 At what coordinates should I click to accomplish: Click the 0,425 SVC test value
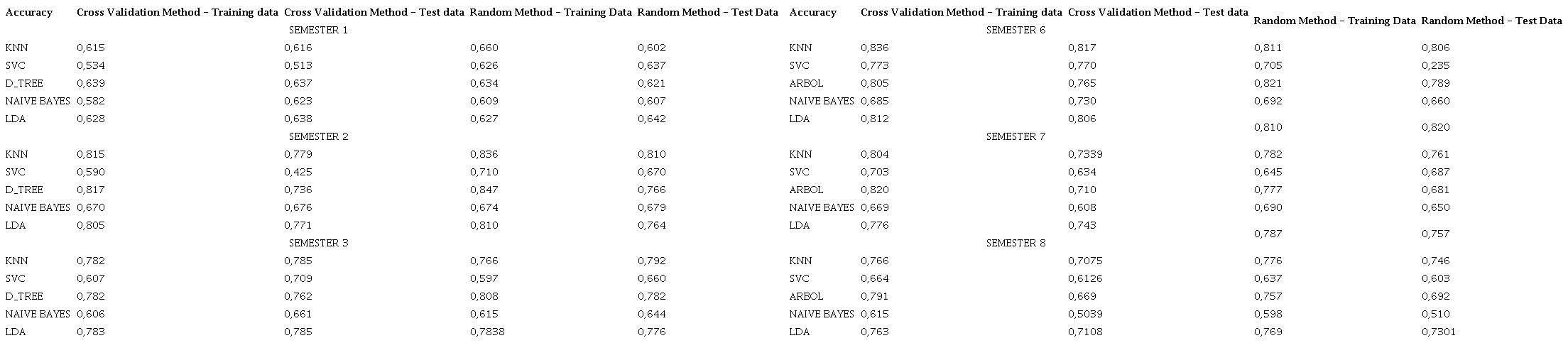[298, 173]
